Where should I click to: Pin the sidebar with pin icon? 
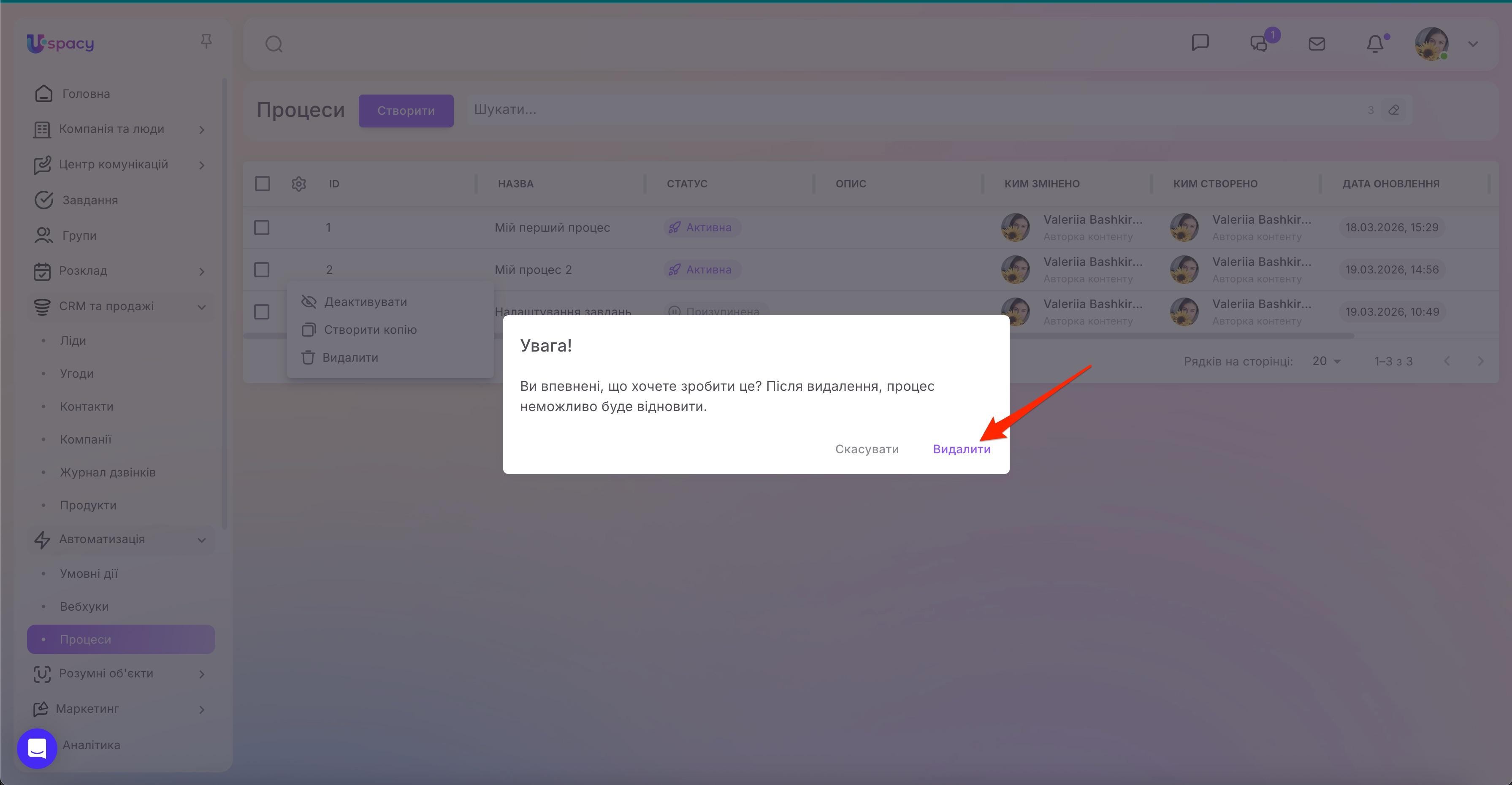(x=206, y=41)
